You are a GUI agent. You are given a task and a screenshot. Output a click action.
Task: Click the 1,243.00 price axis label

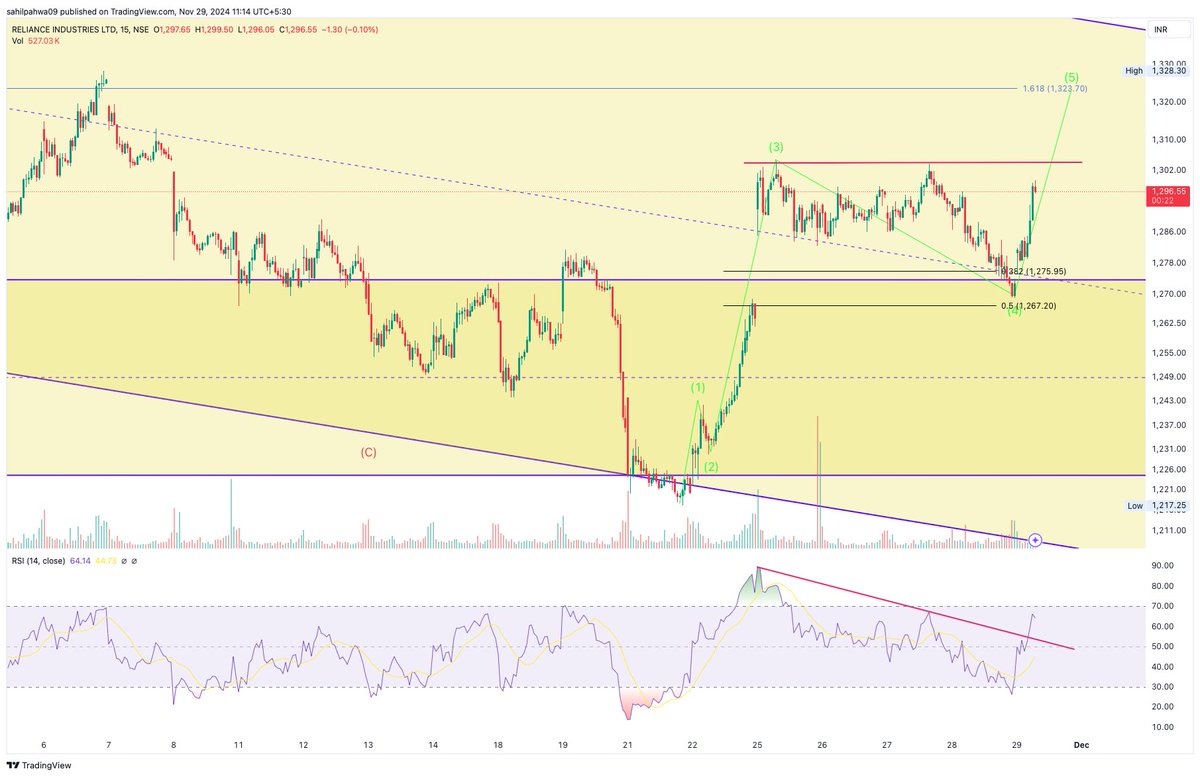point(1169,401)
